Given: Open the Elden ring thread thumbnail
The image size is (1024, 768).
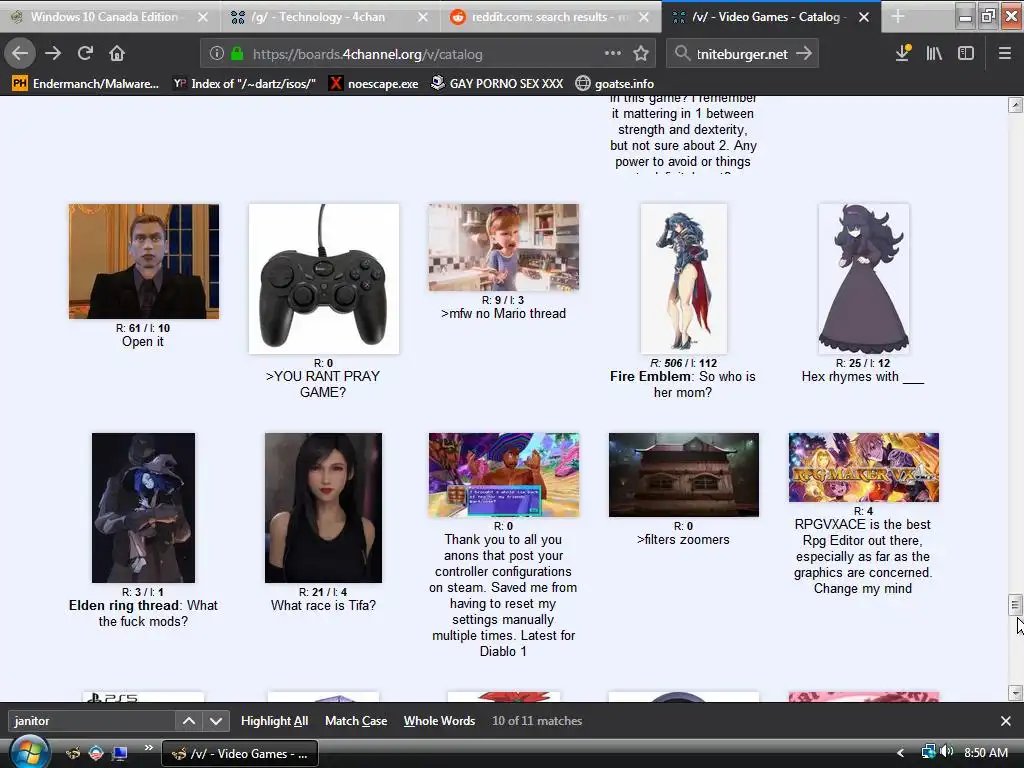Looking at the screenshot, I should pyautogui.click(x=144, y=508).
